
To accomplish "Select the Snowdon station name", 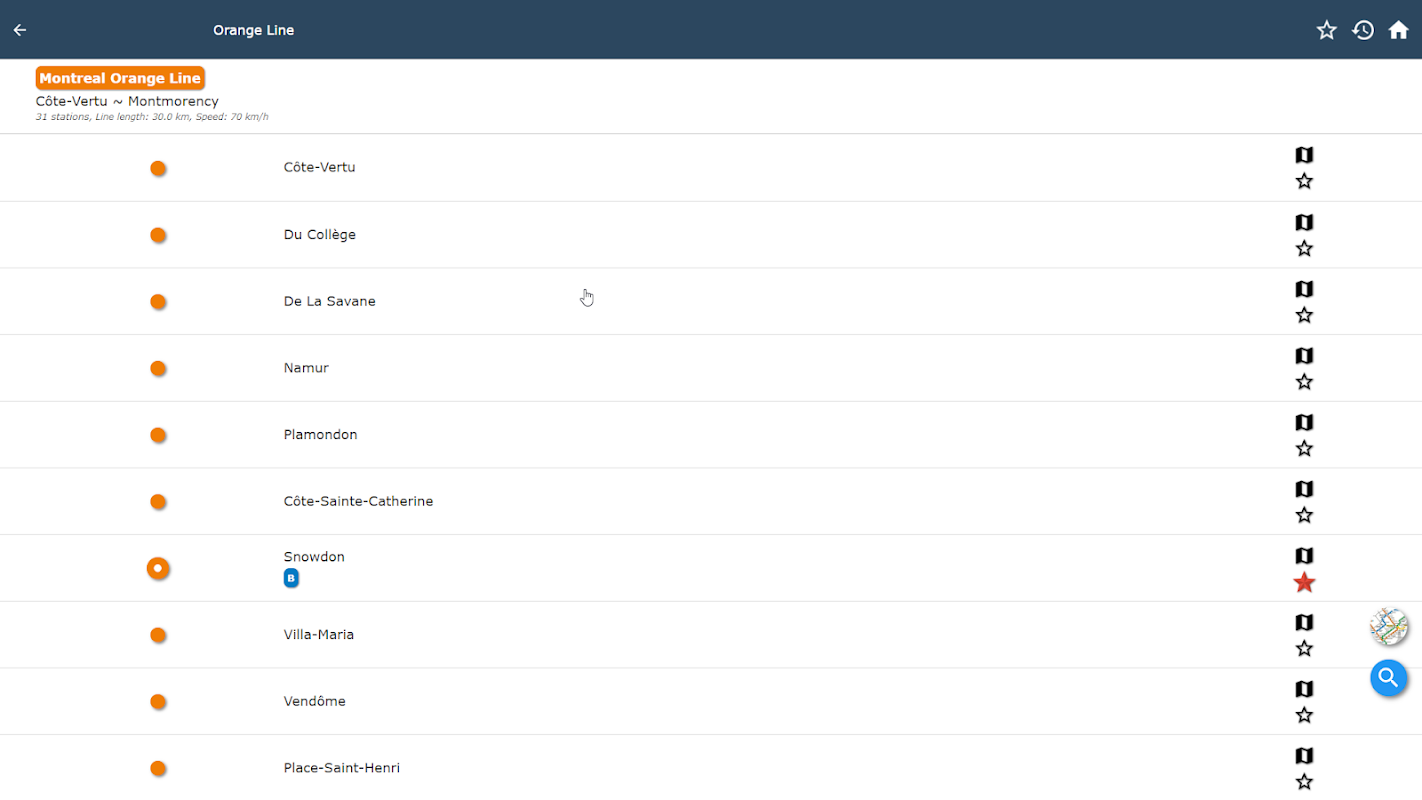I will 314,557.
